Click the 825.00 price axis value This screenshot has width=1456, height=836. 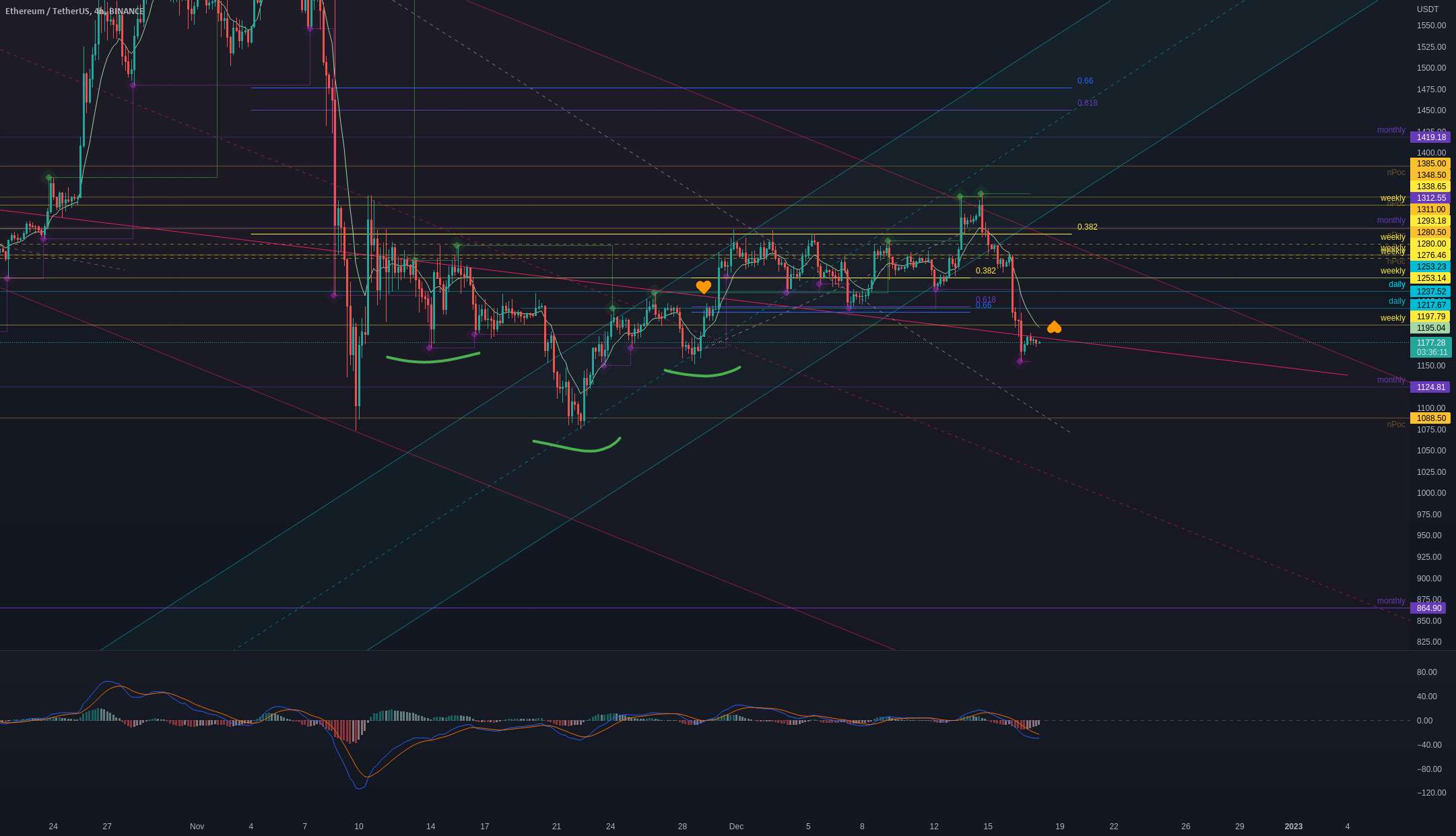point(1429,642)
